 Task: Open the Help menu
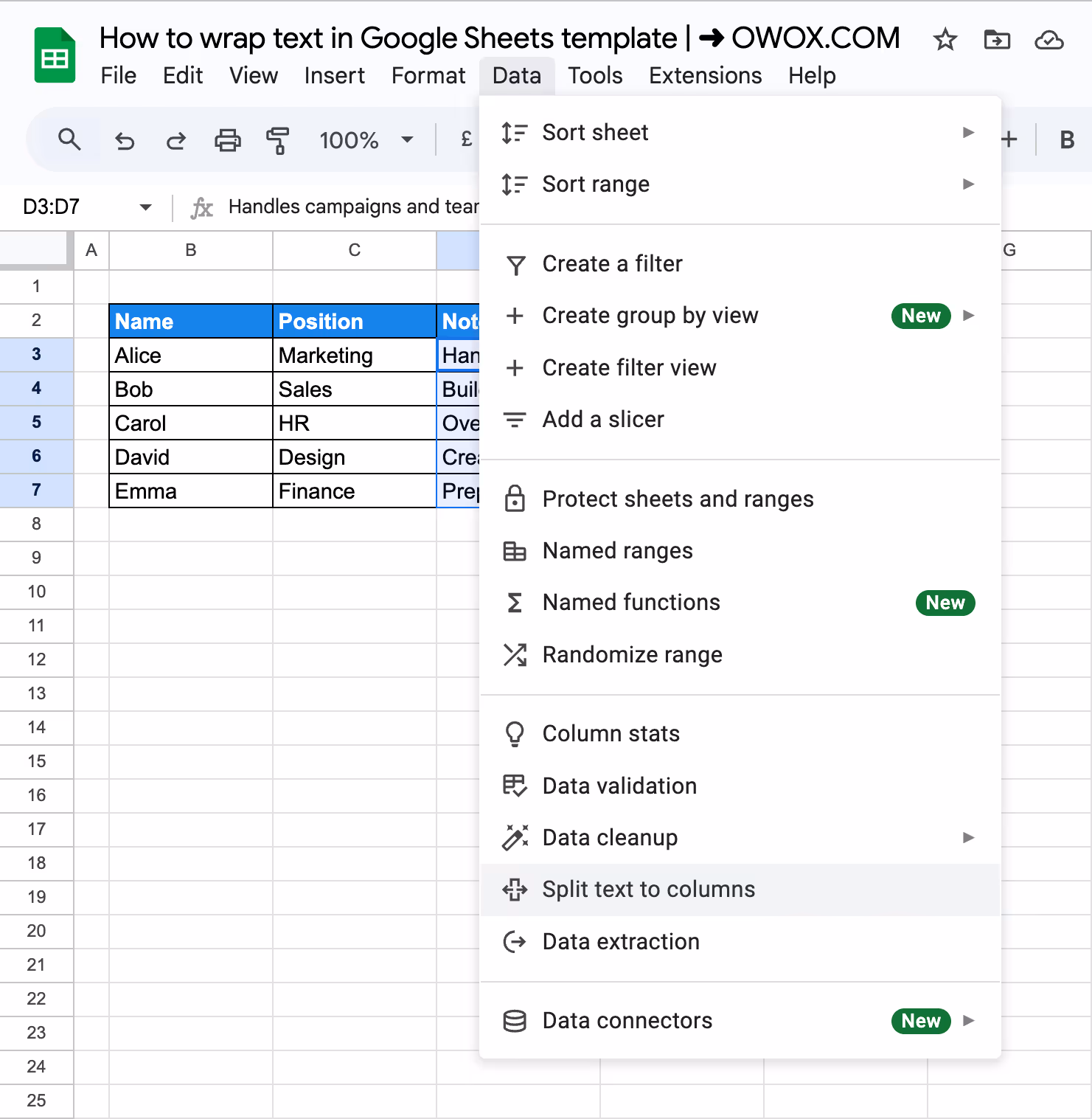(x=812, y=75)
